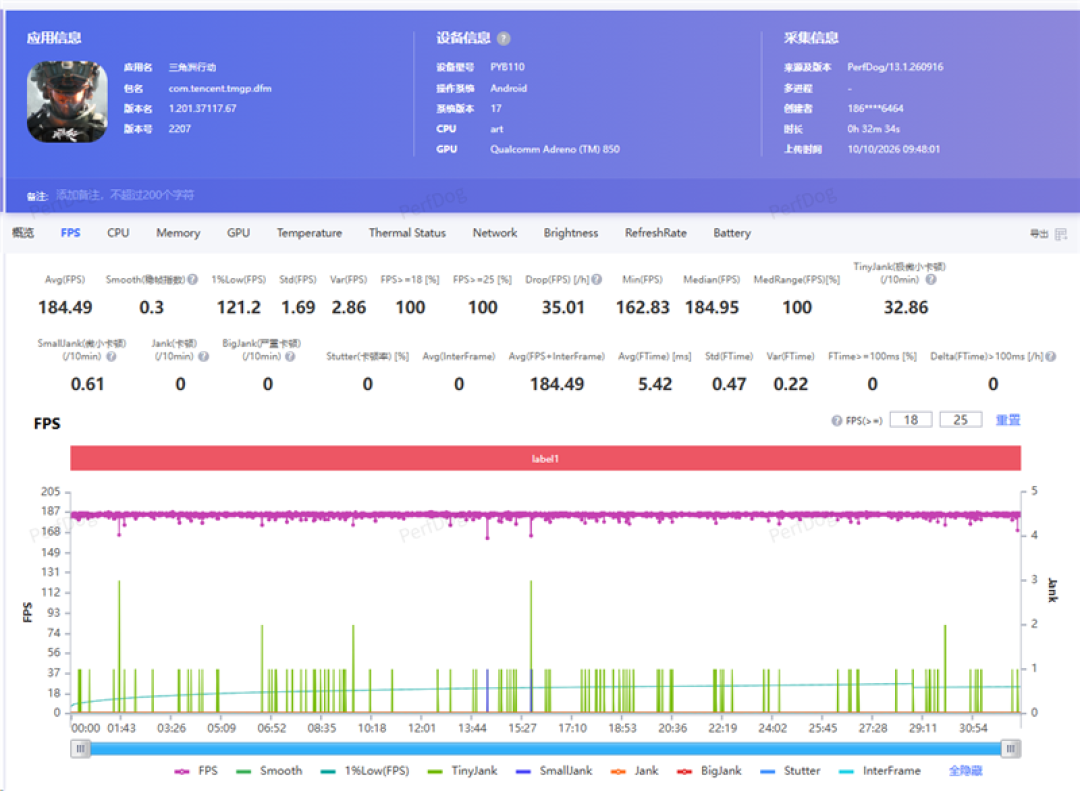Click the Smooth metric help icon
Viewport: 1080px width, 791px height.
[193, 280]
